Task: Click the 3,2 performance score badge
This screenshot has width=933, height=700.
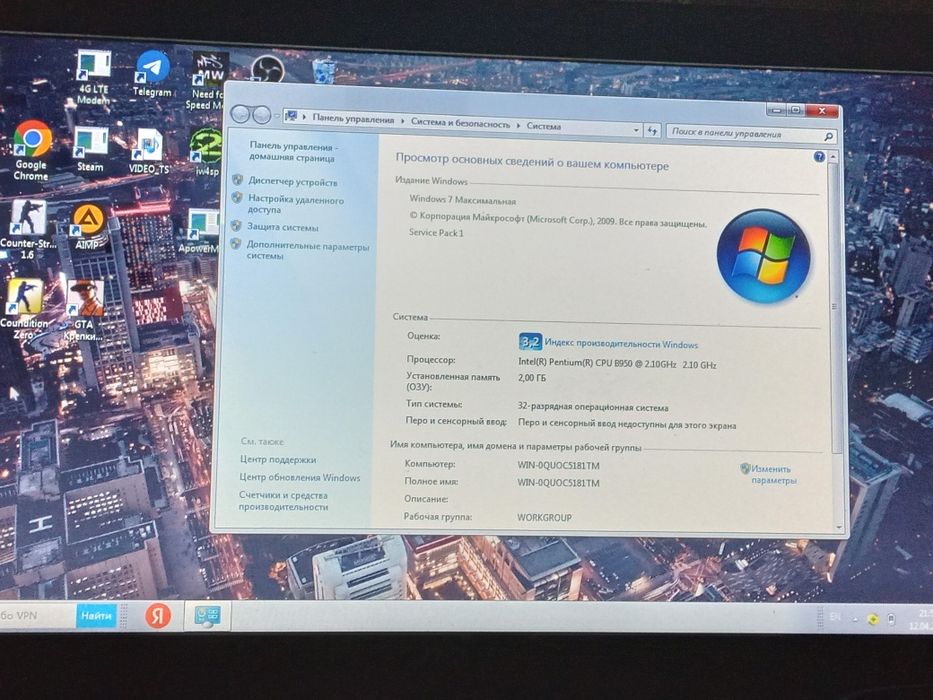Action: click(530, 342)
